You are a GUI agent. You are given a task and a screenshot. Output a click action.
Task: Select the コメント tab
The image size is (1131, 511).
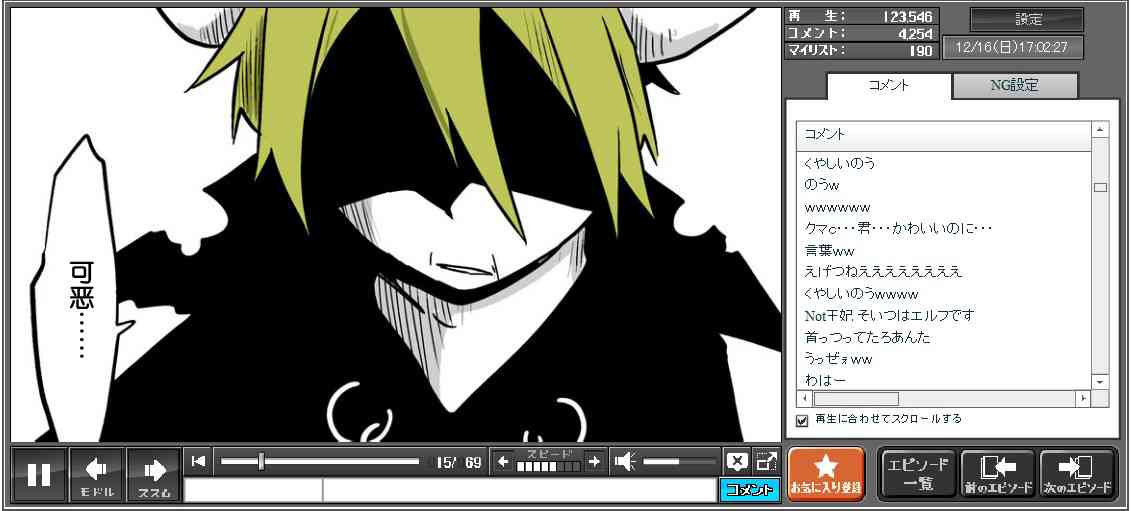pos(888,86)
